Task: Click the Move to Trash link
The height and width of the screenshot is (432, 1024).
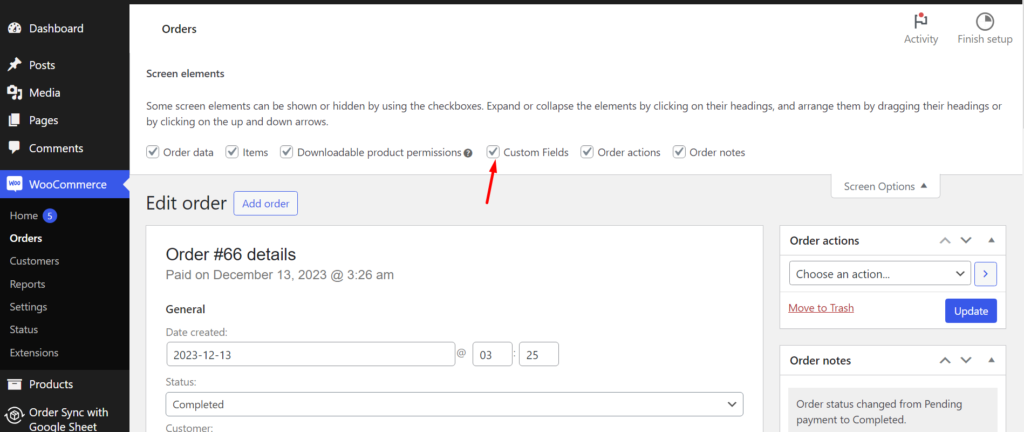Action: (821, 308)
